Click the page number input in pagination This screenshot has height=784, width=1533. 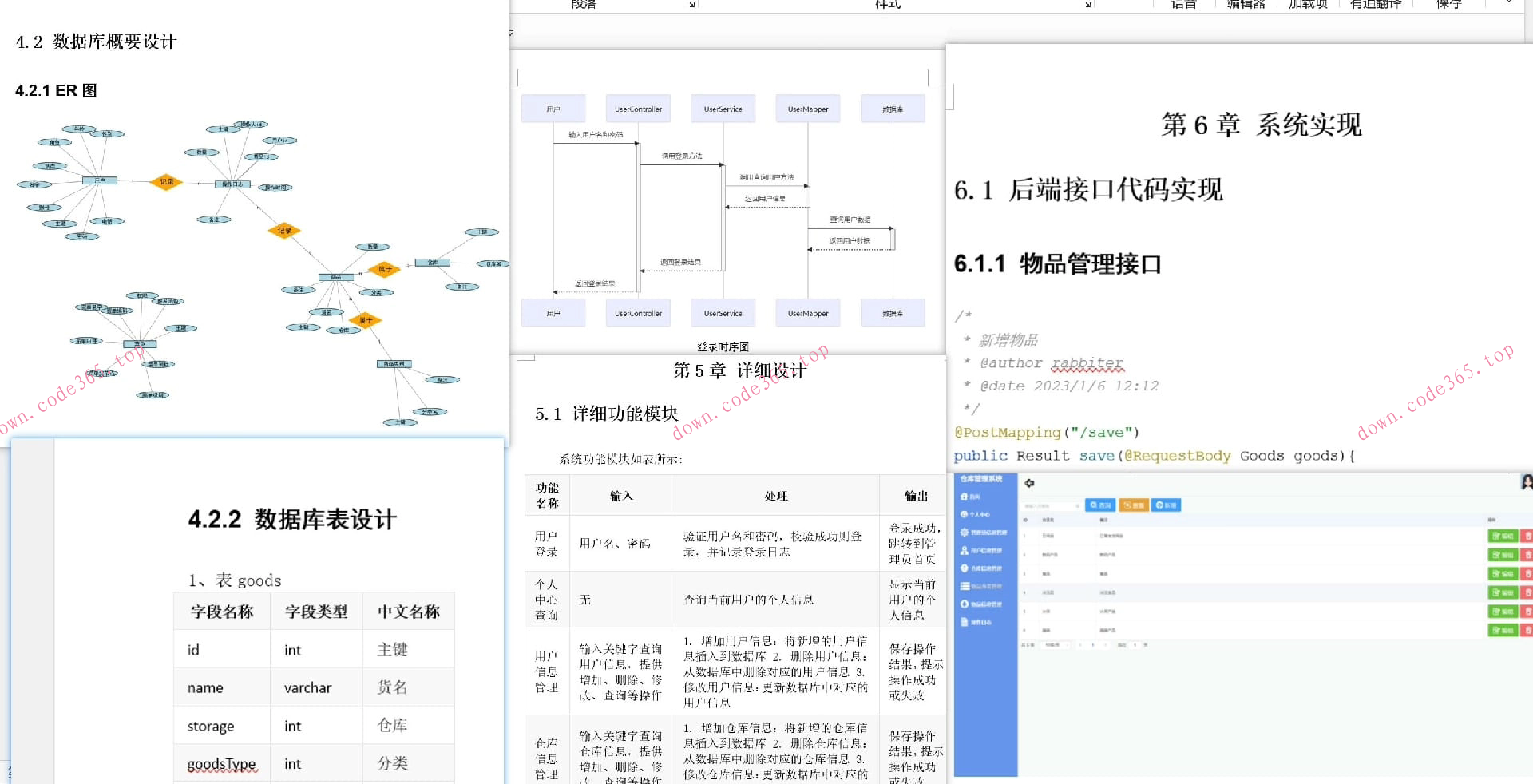[x=1135, y=645]
